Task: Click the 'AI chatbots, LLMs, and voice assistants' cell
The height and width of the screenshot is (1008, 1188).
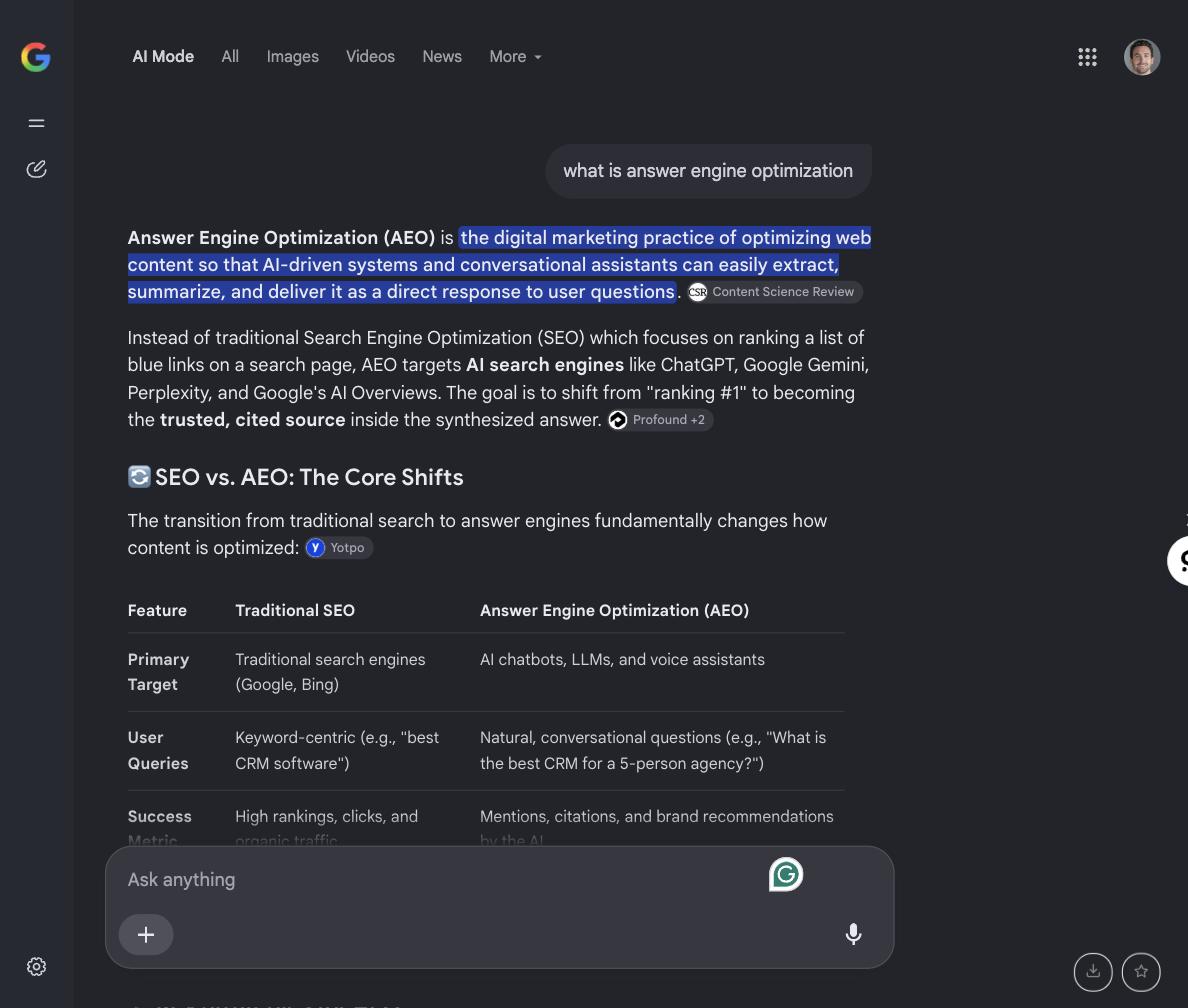Action: tap(622, 660)
